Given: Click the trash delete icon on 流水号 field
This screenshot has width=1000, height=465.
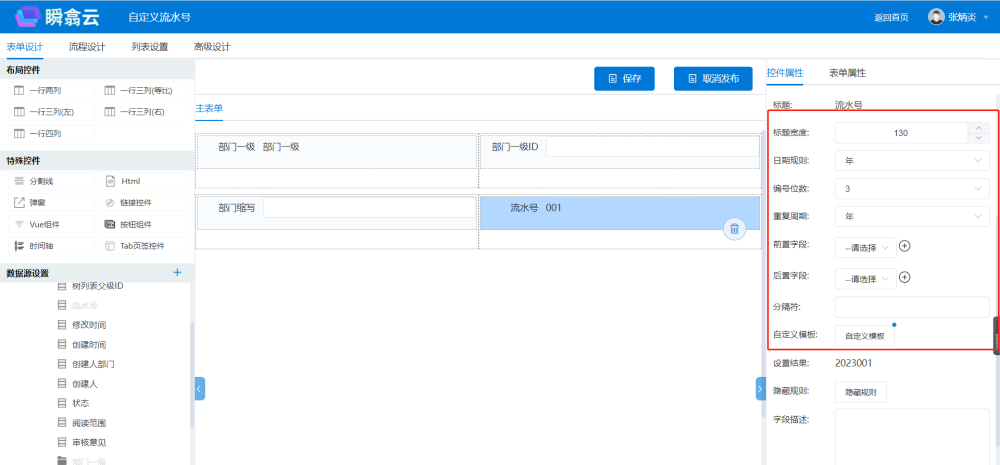Looking at the screenshot, I should click(x=734, y=229).
